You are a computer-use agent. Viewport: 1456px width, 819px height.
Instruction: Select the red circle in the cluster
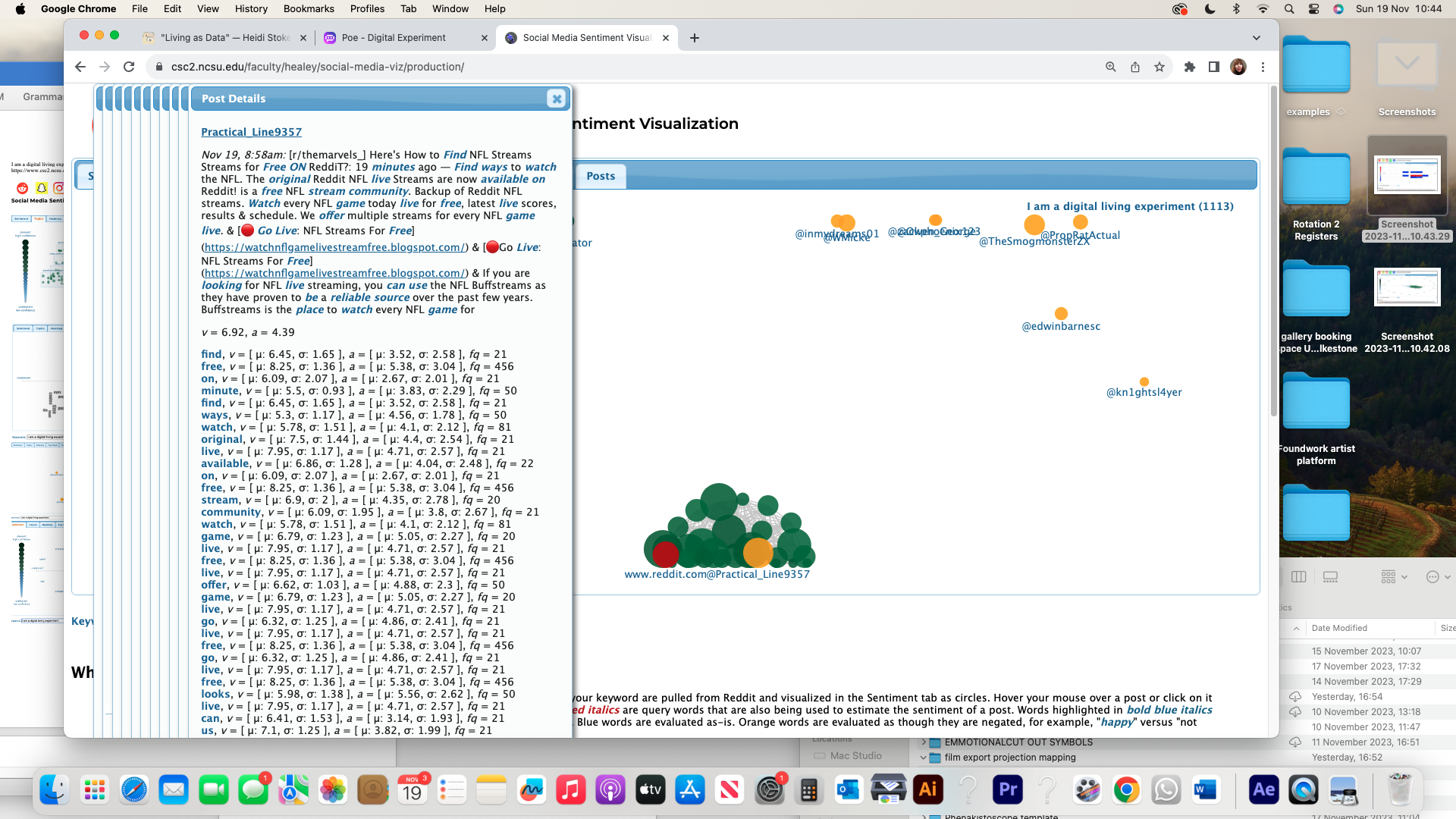pyautogui.click(x=666, y=554)
